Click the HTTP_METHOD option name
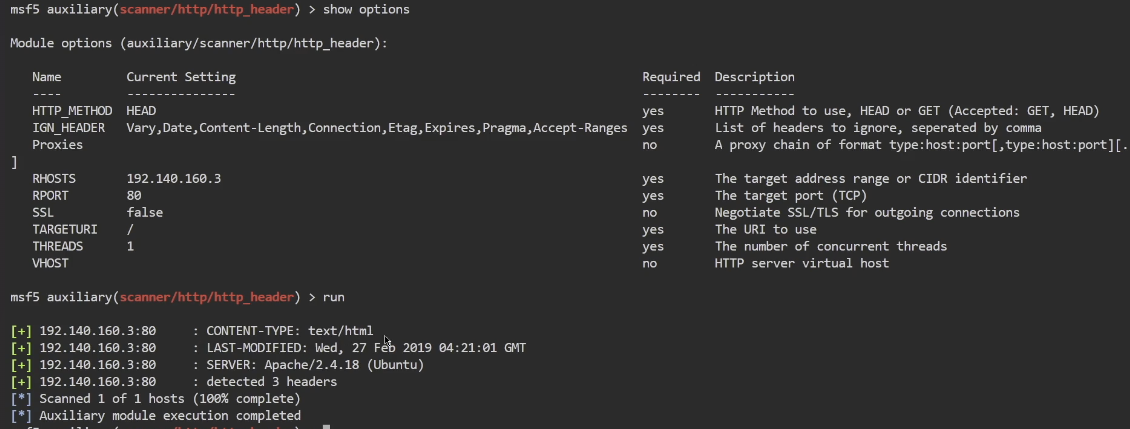 coord(71,110)
